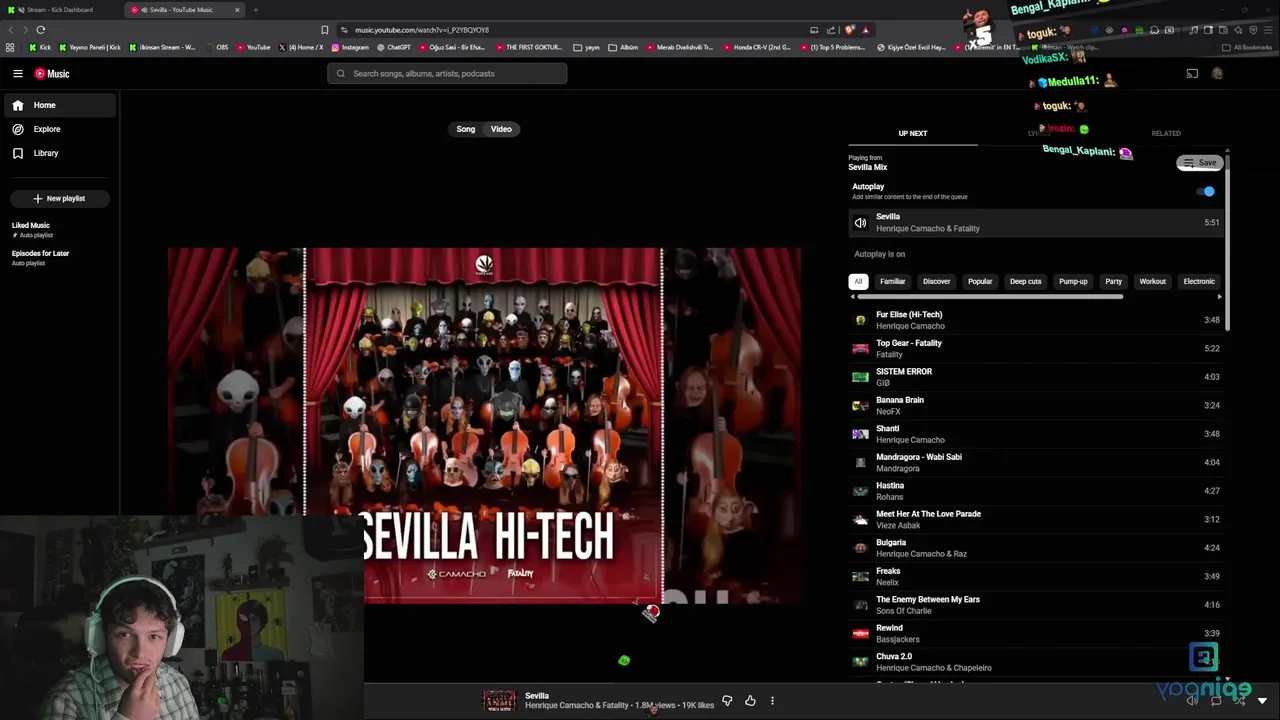
Task: Play Top Gear - Fatality from queue
Action: 1036,348
